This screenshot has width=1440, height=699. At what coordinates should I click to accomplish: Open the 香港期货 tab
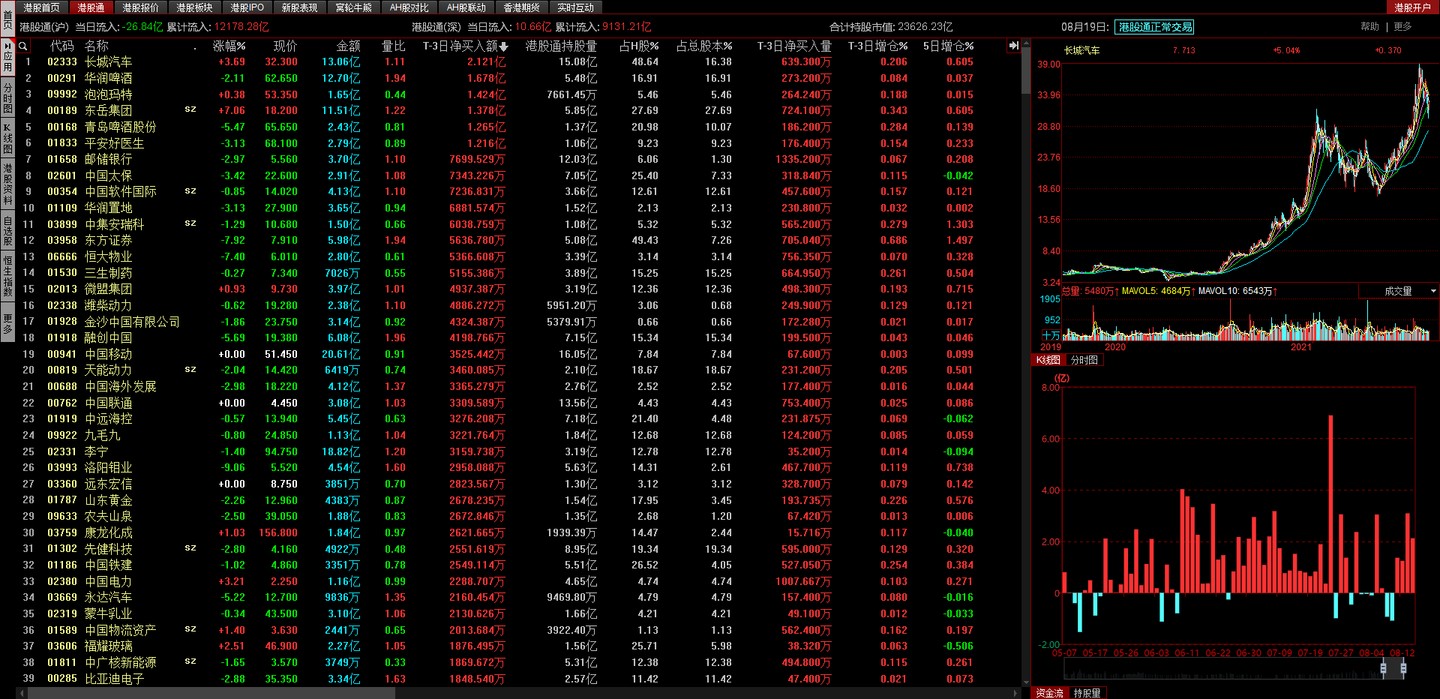521,7
